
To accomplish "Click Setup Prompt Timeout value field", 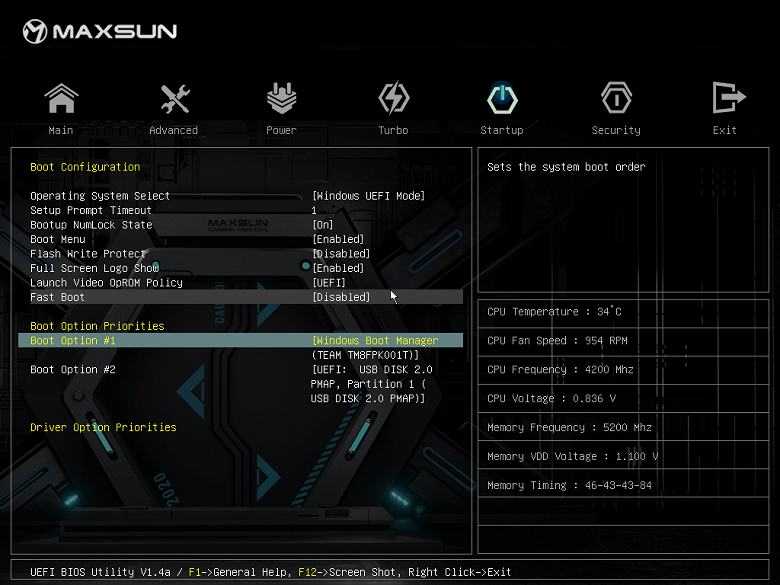I will pos(314,211).
